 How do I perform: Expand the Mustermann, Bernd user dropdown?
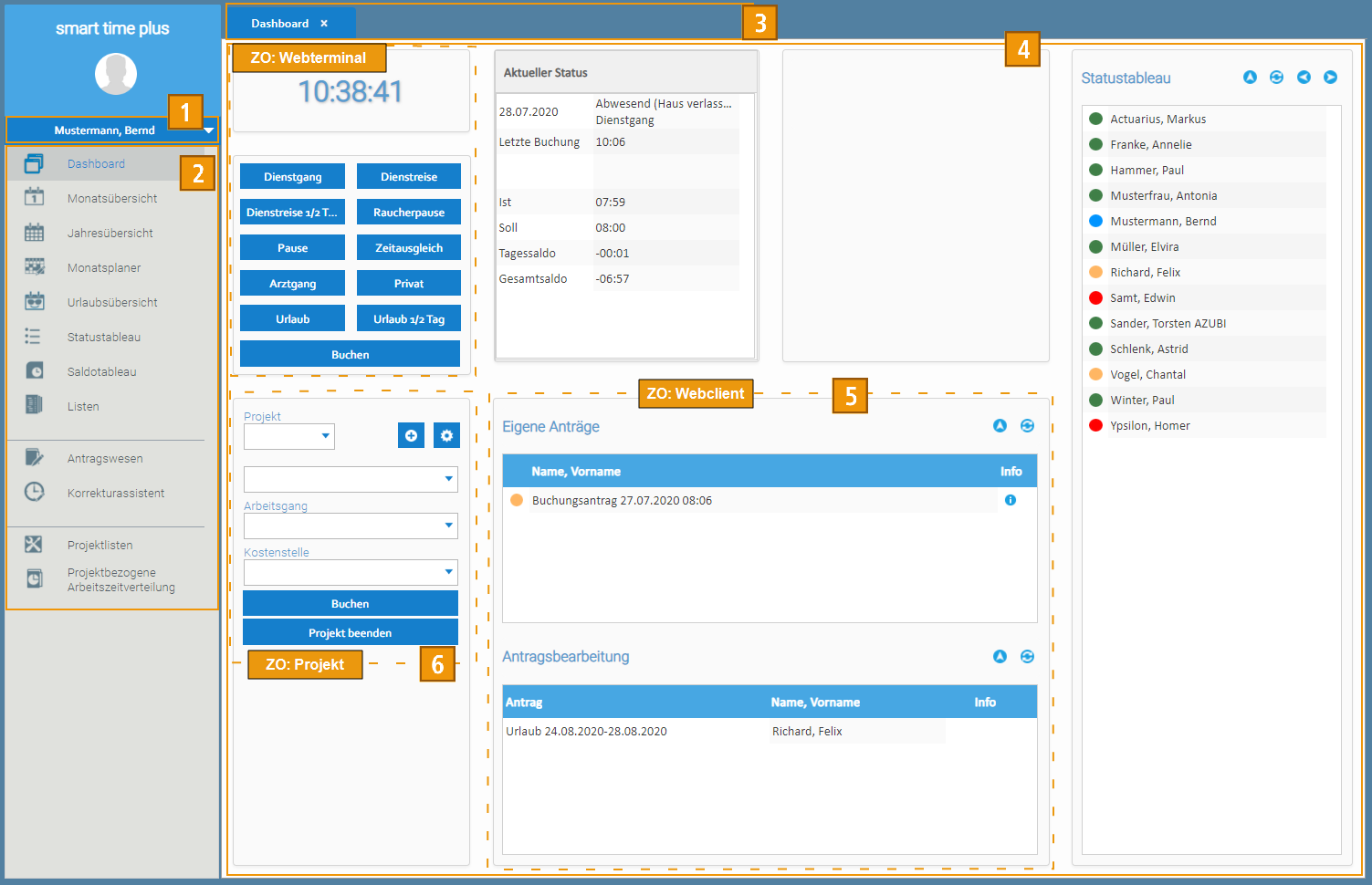pos(208,130)
